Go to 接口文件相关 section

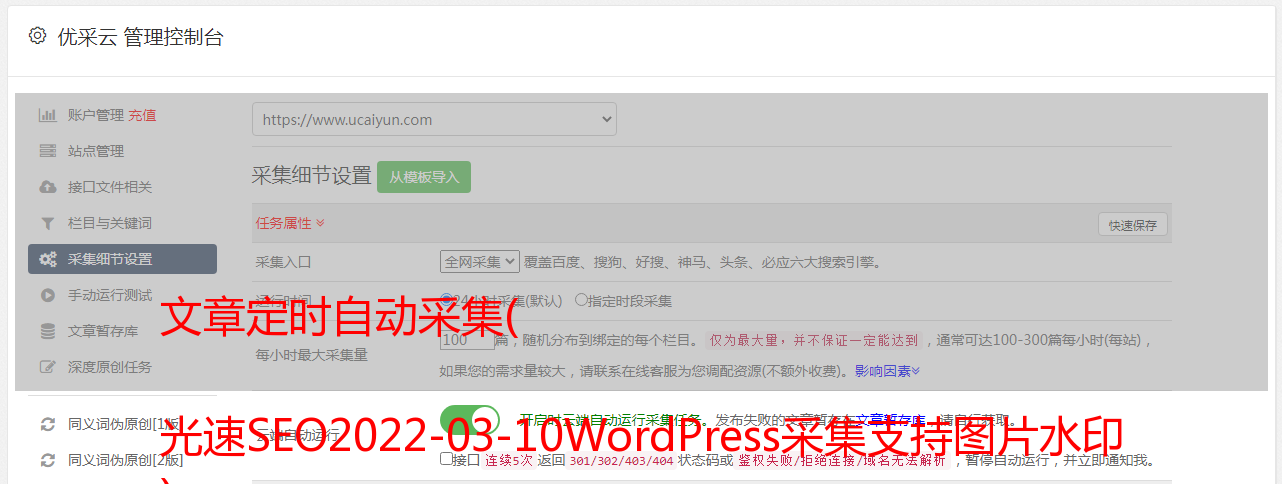110,187
